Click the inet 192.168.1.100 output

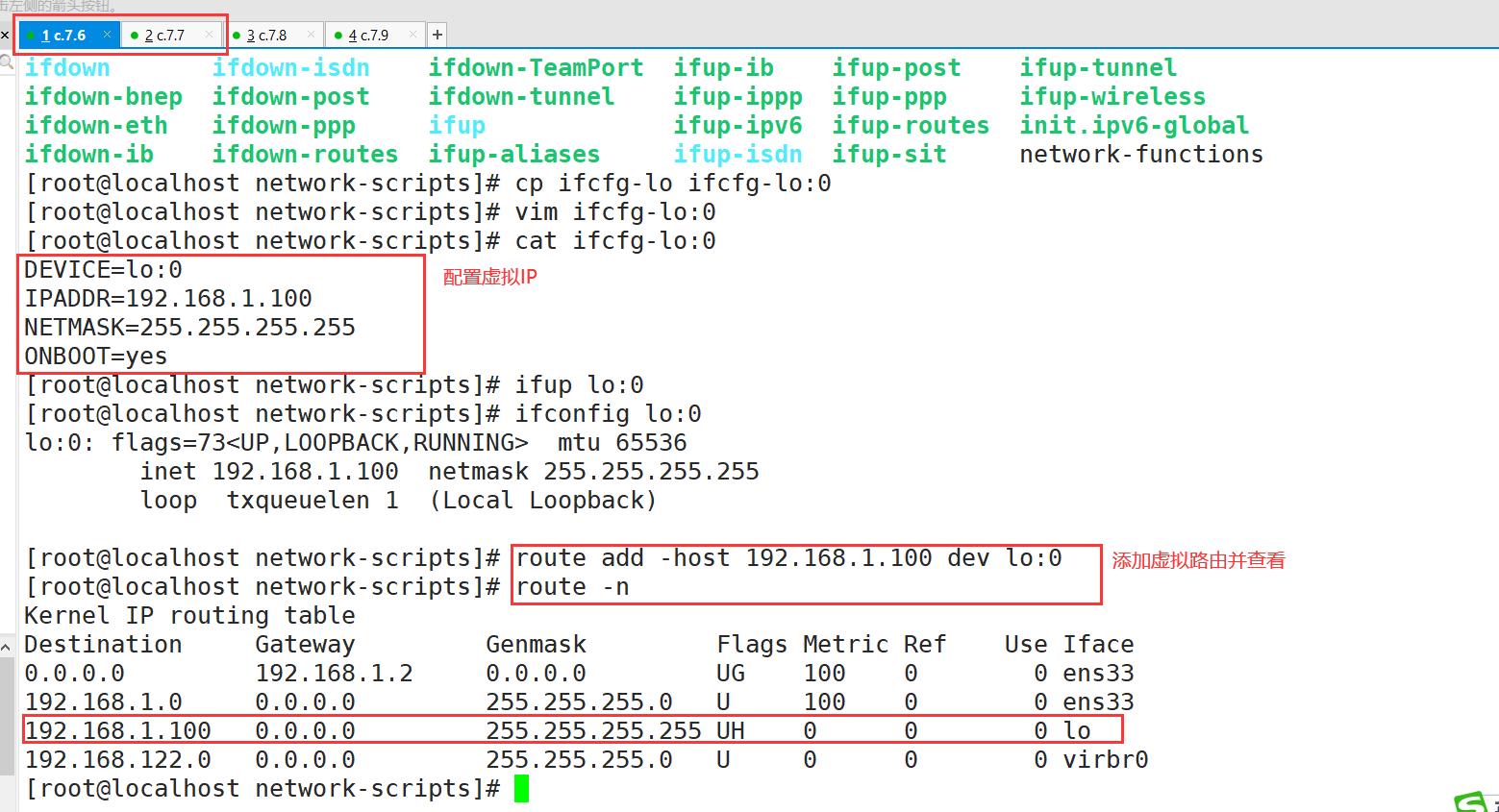pos(269,472)
